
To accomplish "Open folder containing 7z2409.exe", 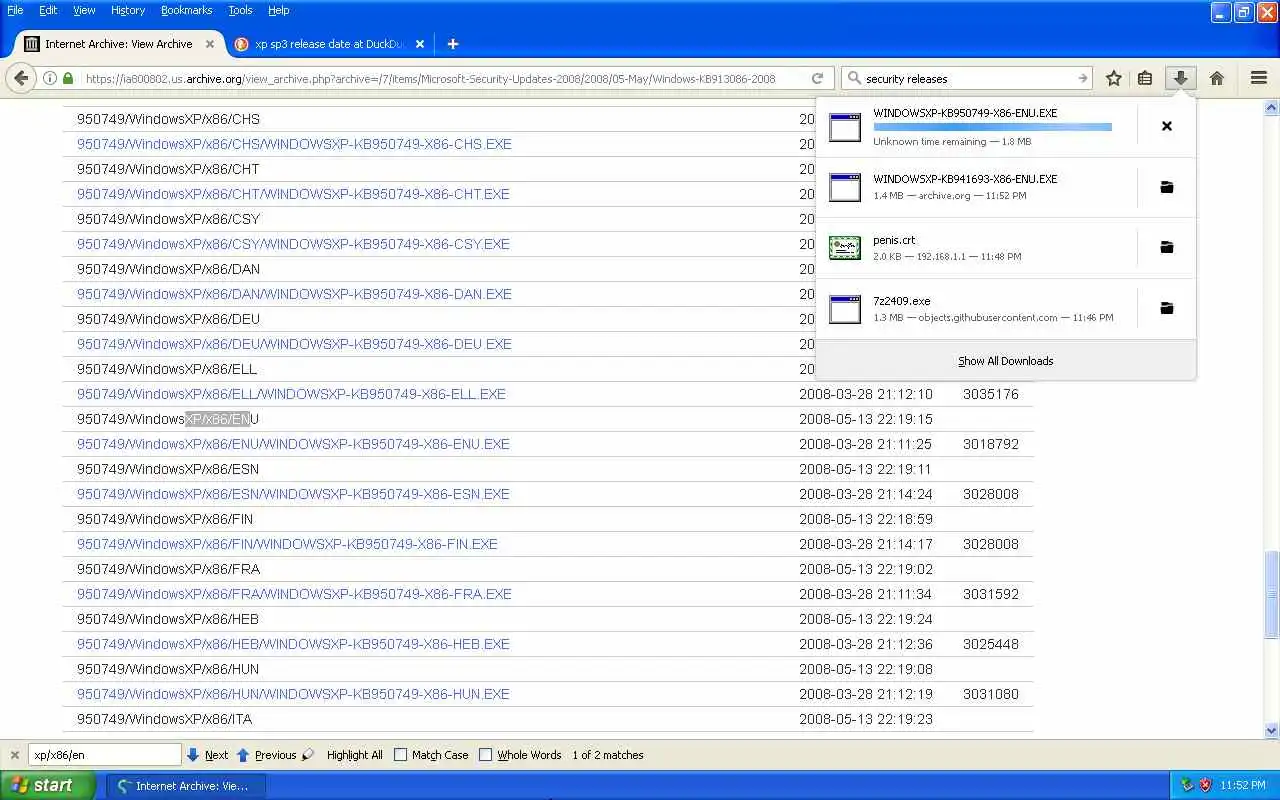I will [x=1166, y=308].
